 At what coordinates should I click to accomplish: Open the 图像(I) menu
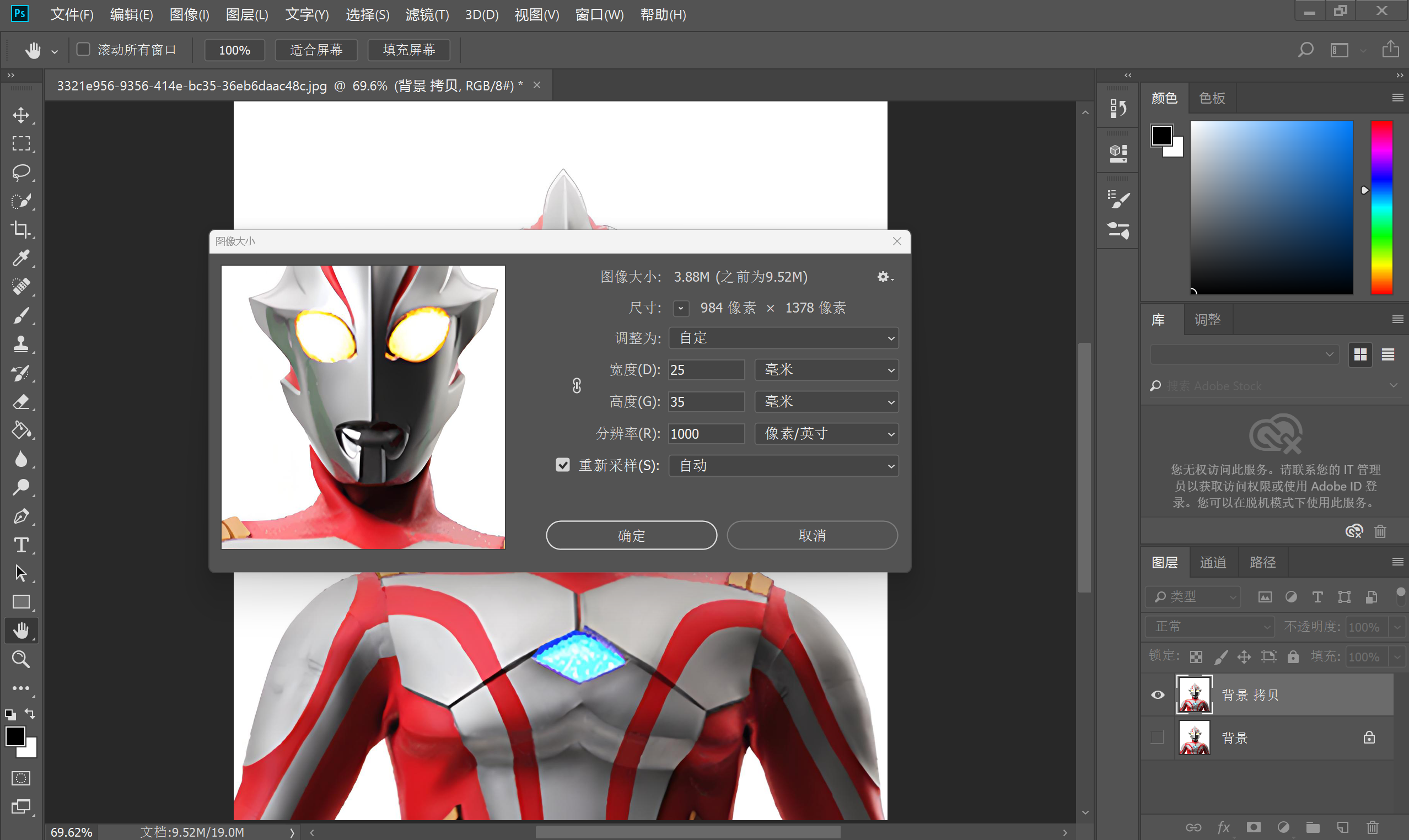tap(189, 15)
